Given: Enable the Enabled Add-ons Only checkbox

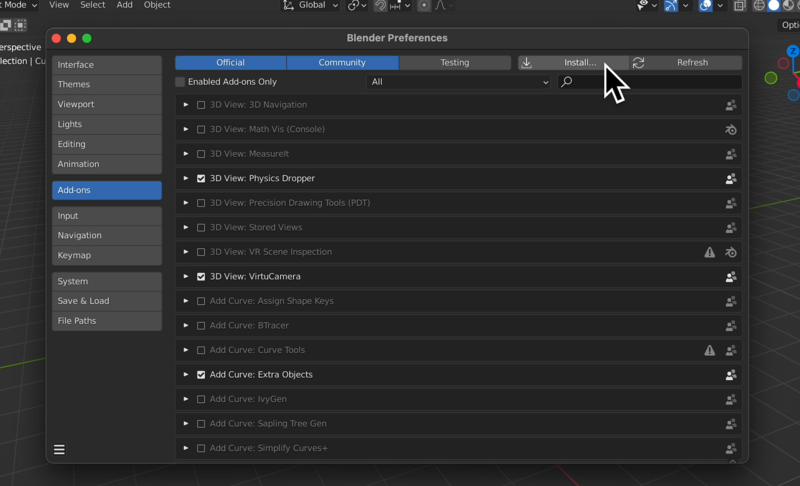Looking at the screenshot, I should pos(180,82).
